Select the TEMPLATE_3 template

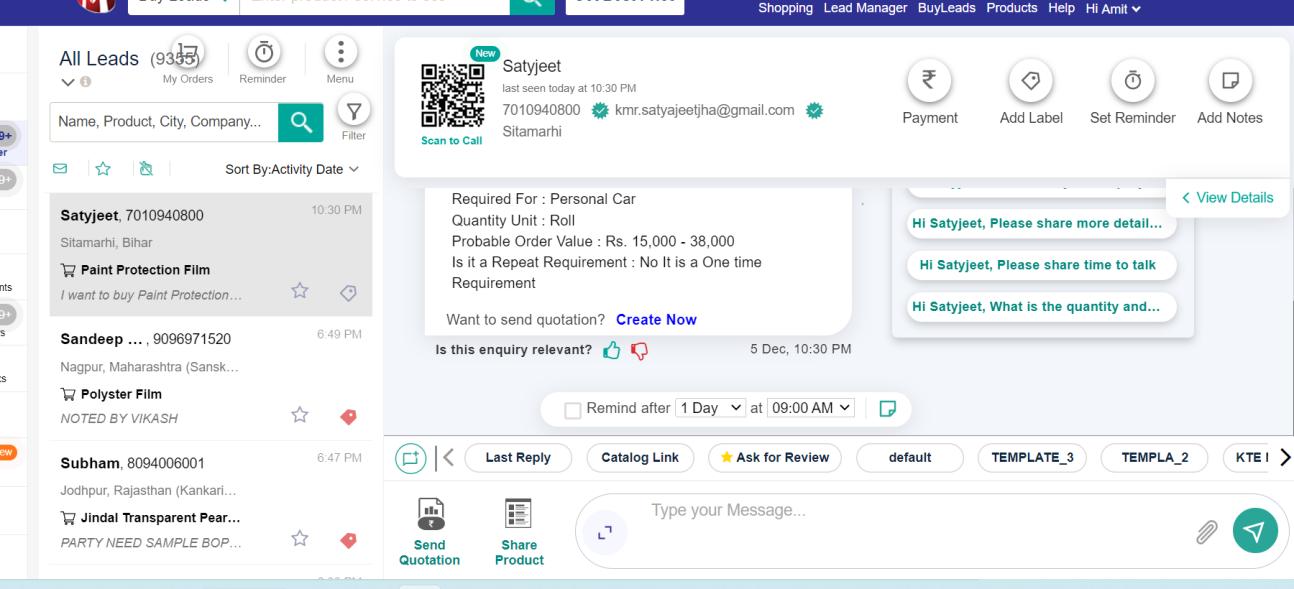[x=1032, y=458]
